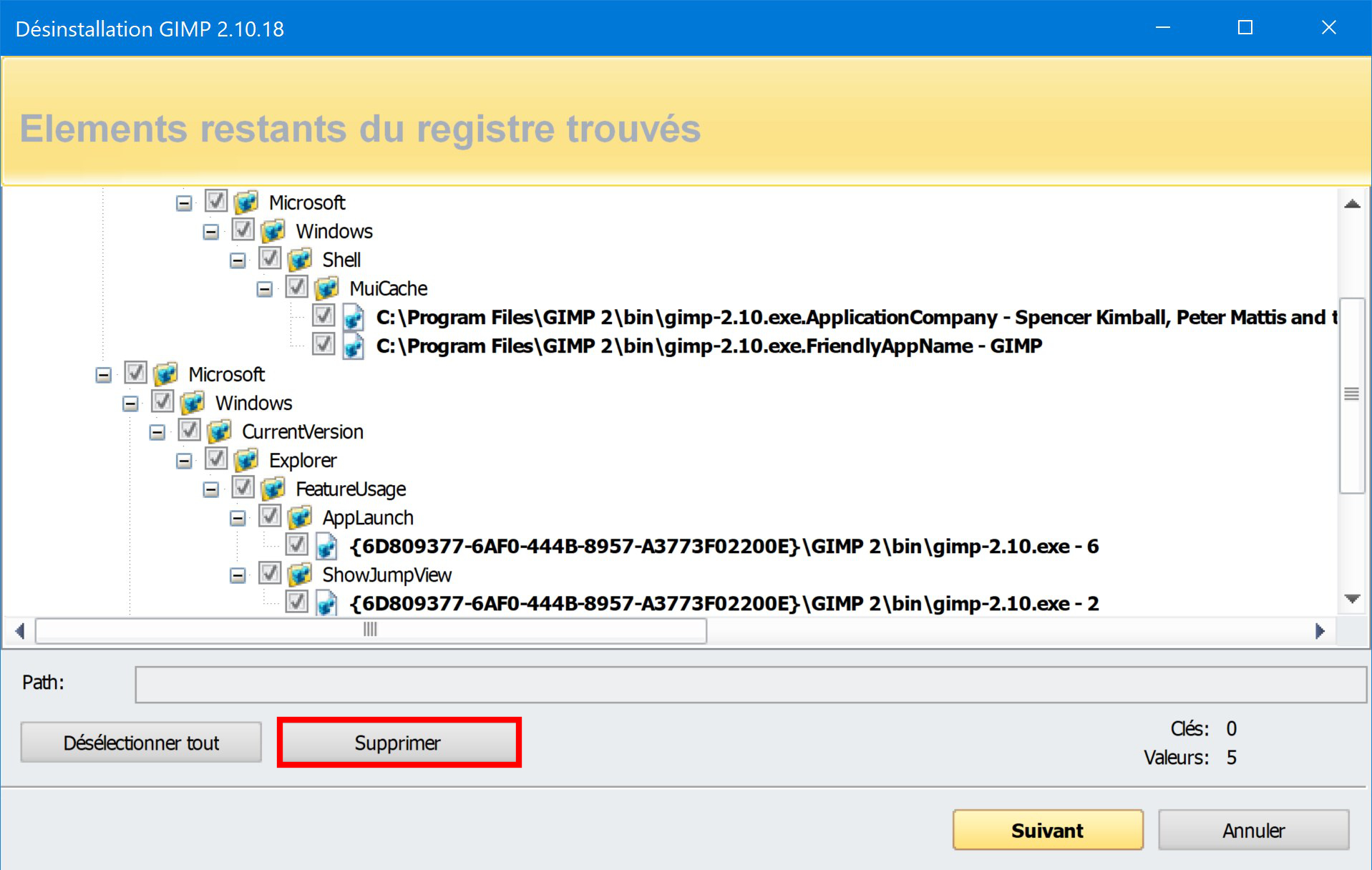Collapse the CurrentVersion tree node
1372x870 pixels.
(157, 432)
